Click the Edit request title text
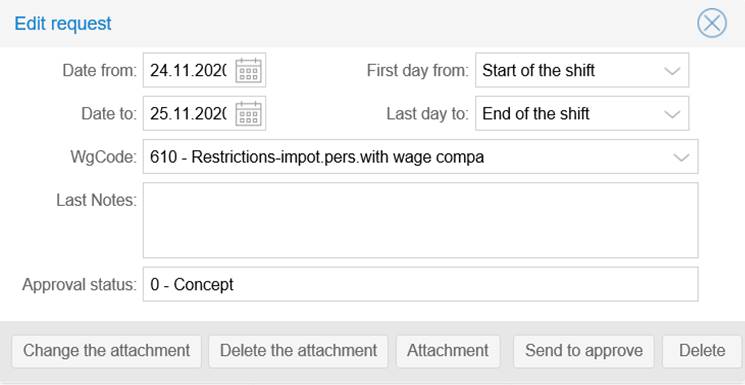 pos(63,23)
